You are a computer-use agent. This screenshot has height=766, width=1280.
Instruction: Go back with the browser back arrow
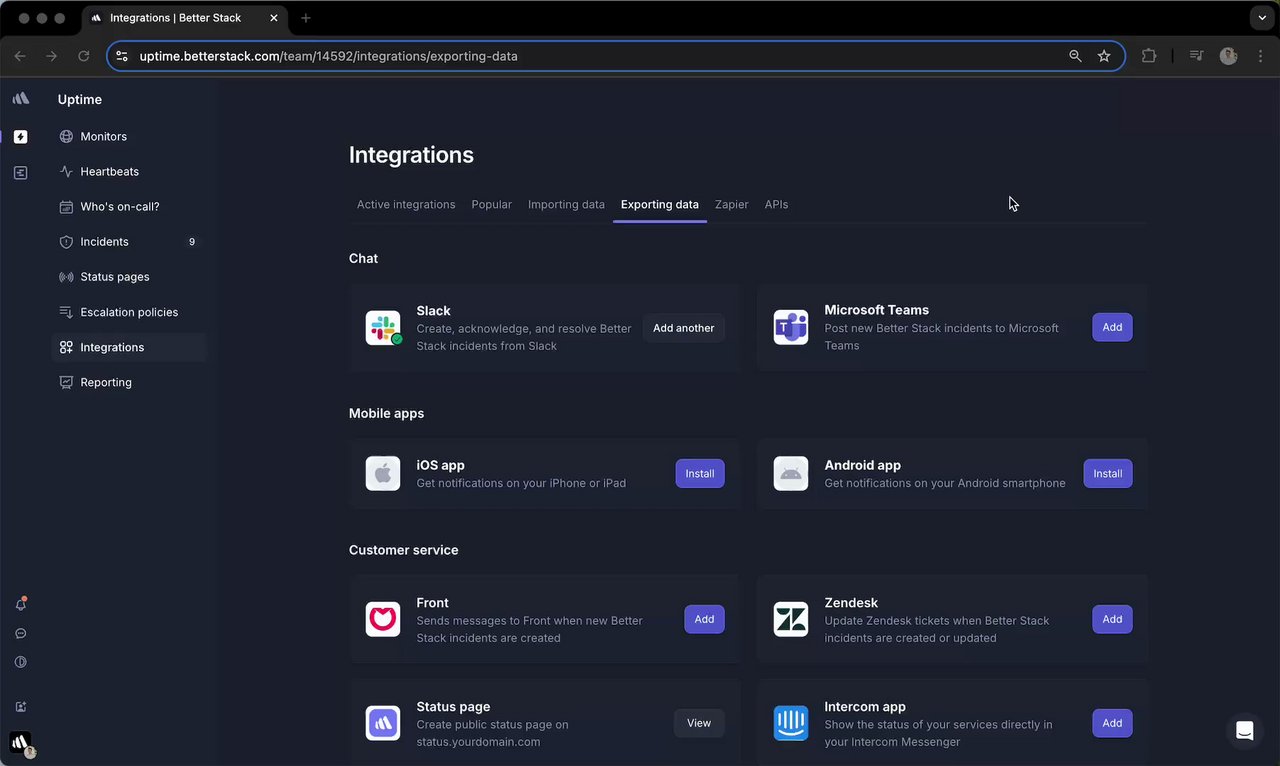(21, 56)
